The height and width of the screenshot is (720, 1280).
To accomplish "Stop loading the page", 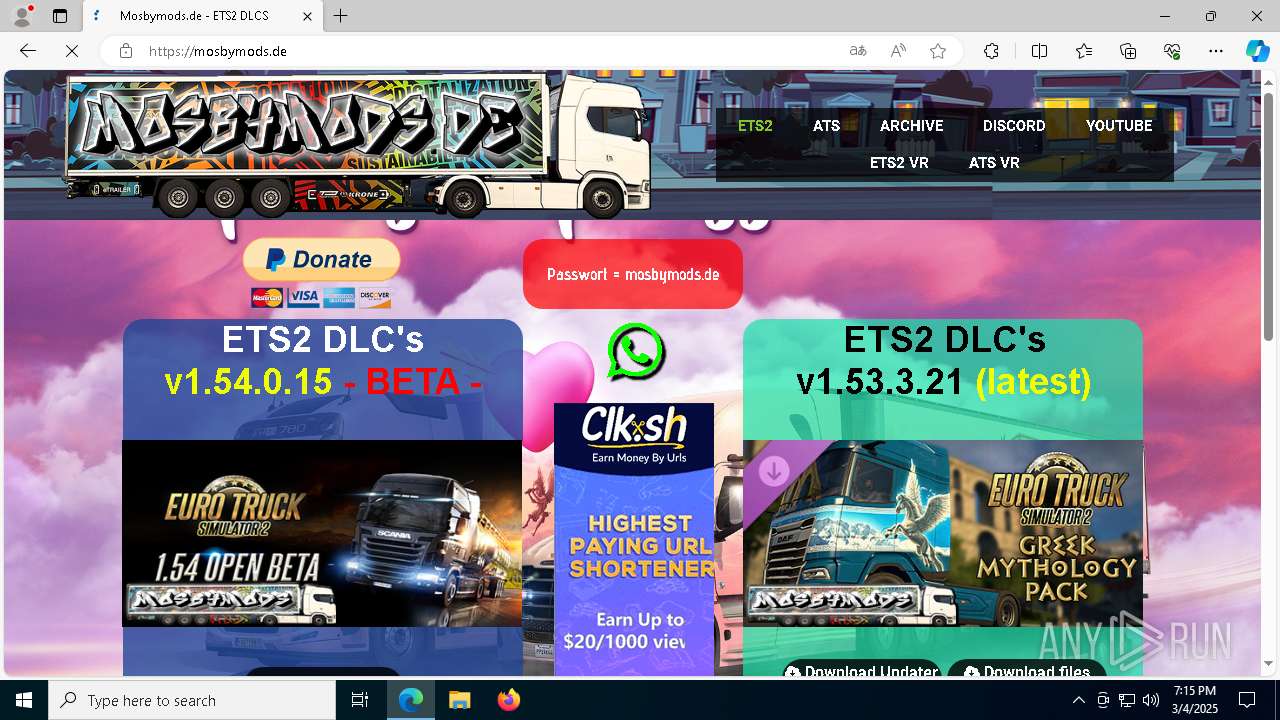I will 72,51.
